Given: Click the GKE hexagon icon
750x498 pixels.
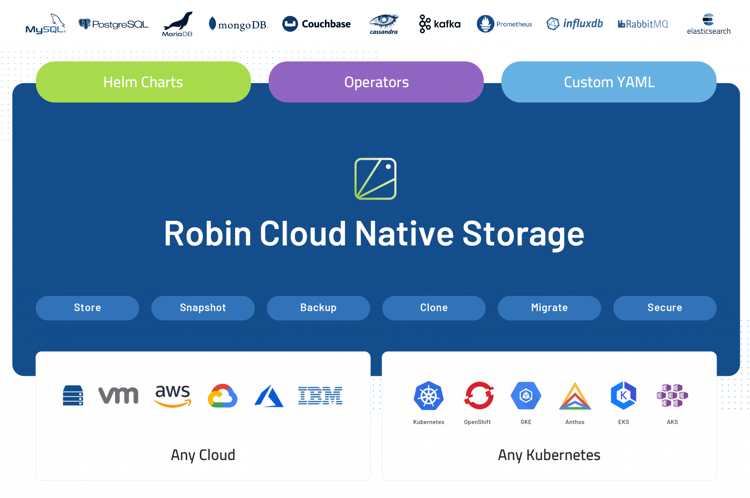Looking at the screenshot, I should tap(526, 396).
